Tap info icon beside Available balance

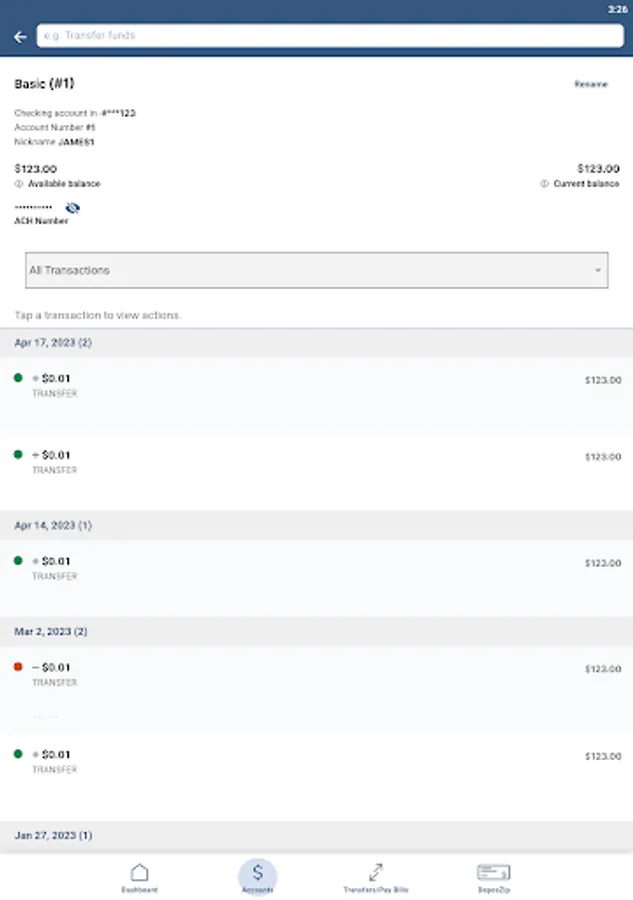[x=19, y=184]
